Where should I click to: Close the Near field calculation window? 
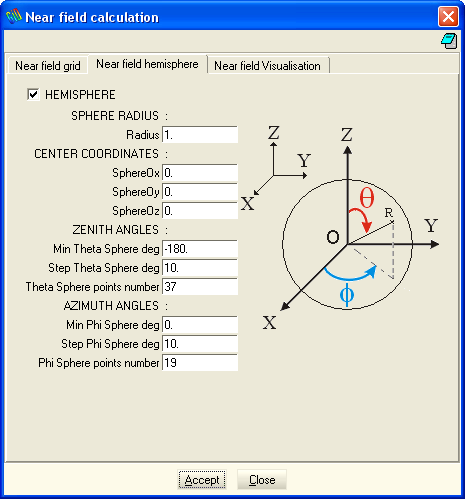click(448, 16)
